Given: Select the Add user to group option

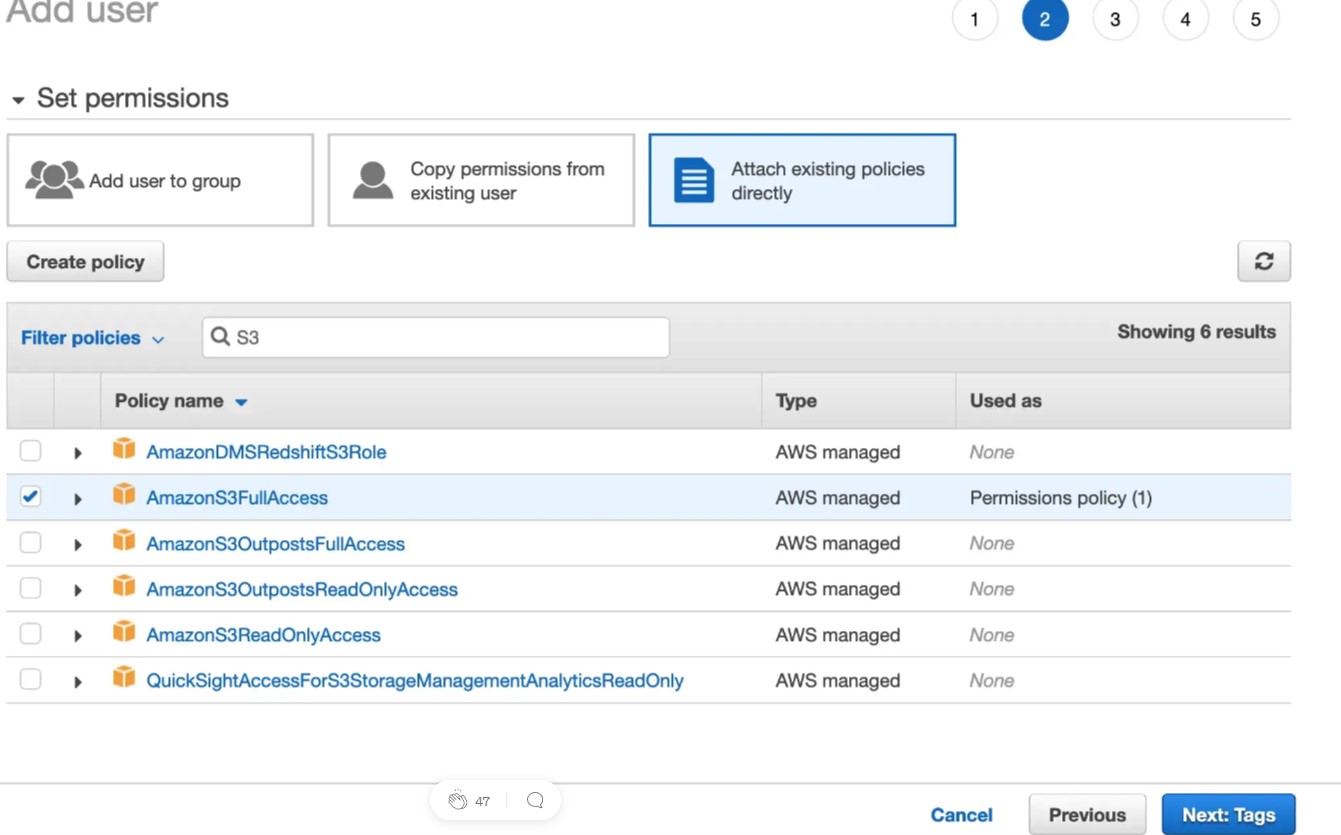Looking at the screenshot, I should click(160, 180).
